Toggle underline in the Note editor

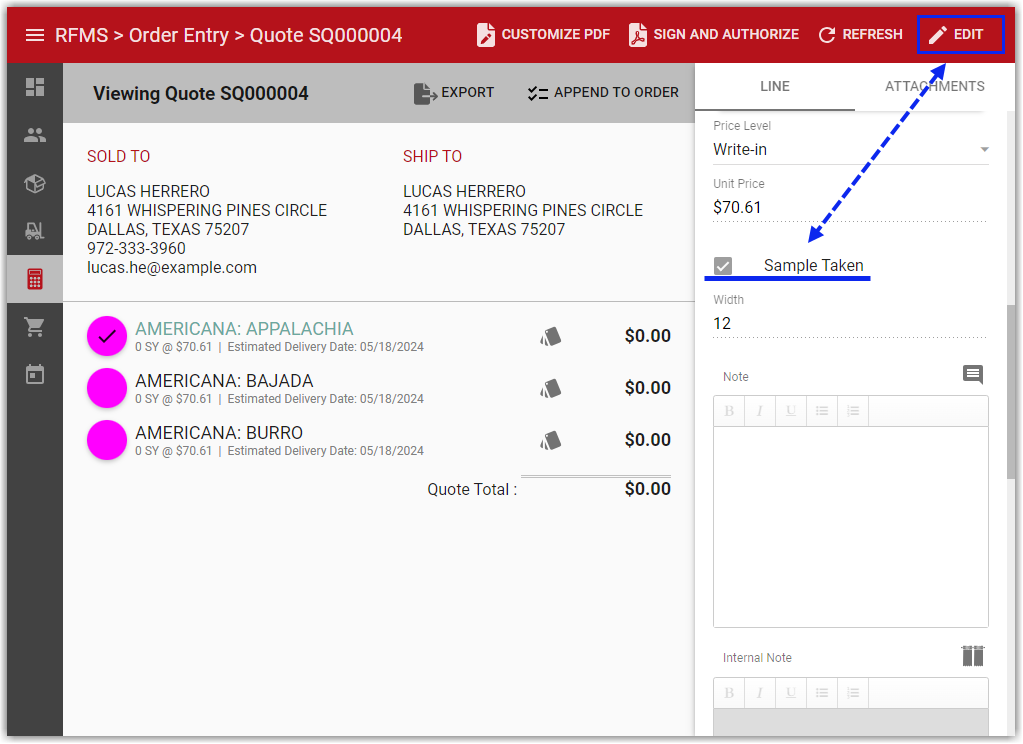pos(791,411)
